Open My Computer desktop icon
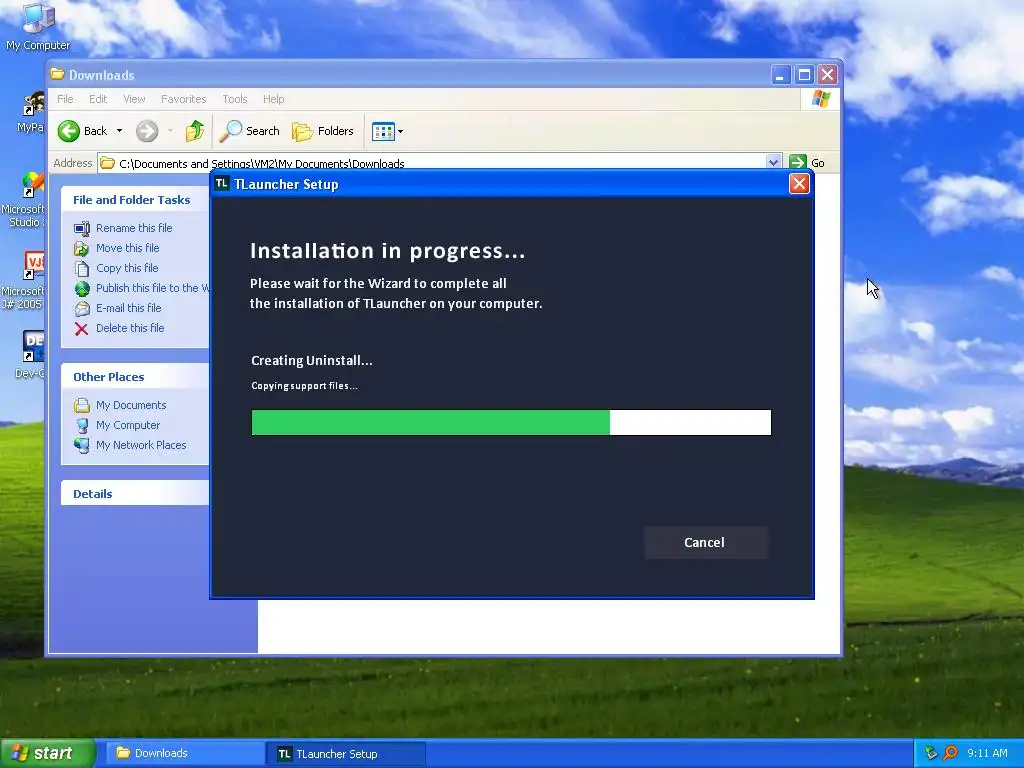1024x768 pixels. (38, 26)
